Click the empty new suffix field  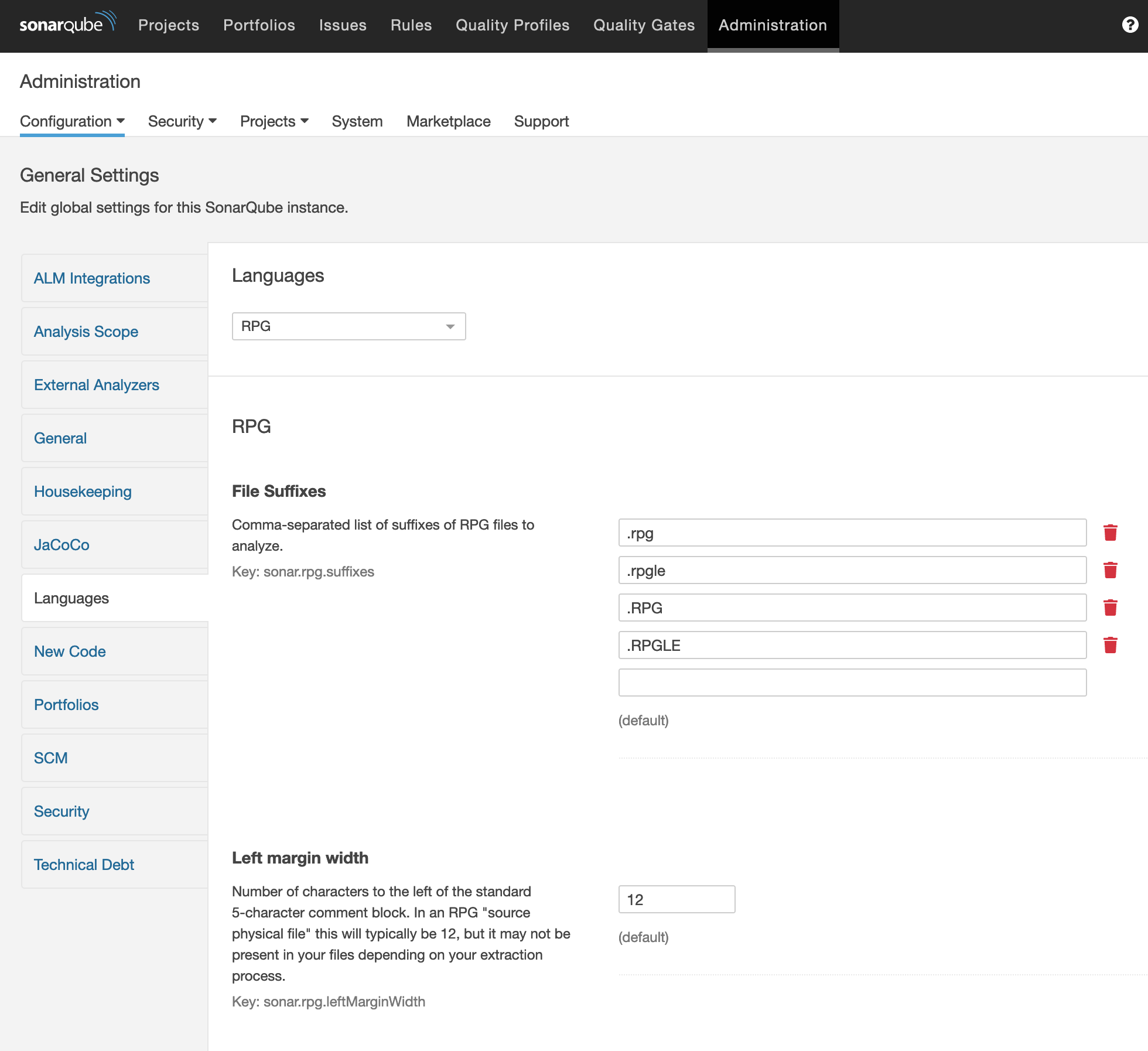pyautogui.click(x=852, y=683)
